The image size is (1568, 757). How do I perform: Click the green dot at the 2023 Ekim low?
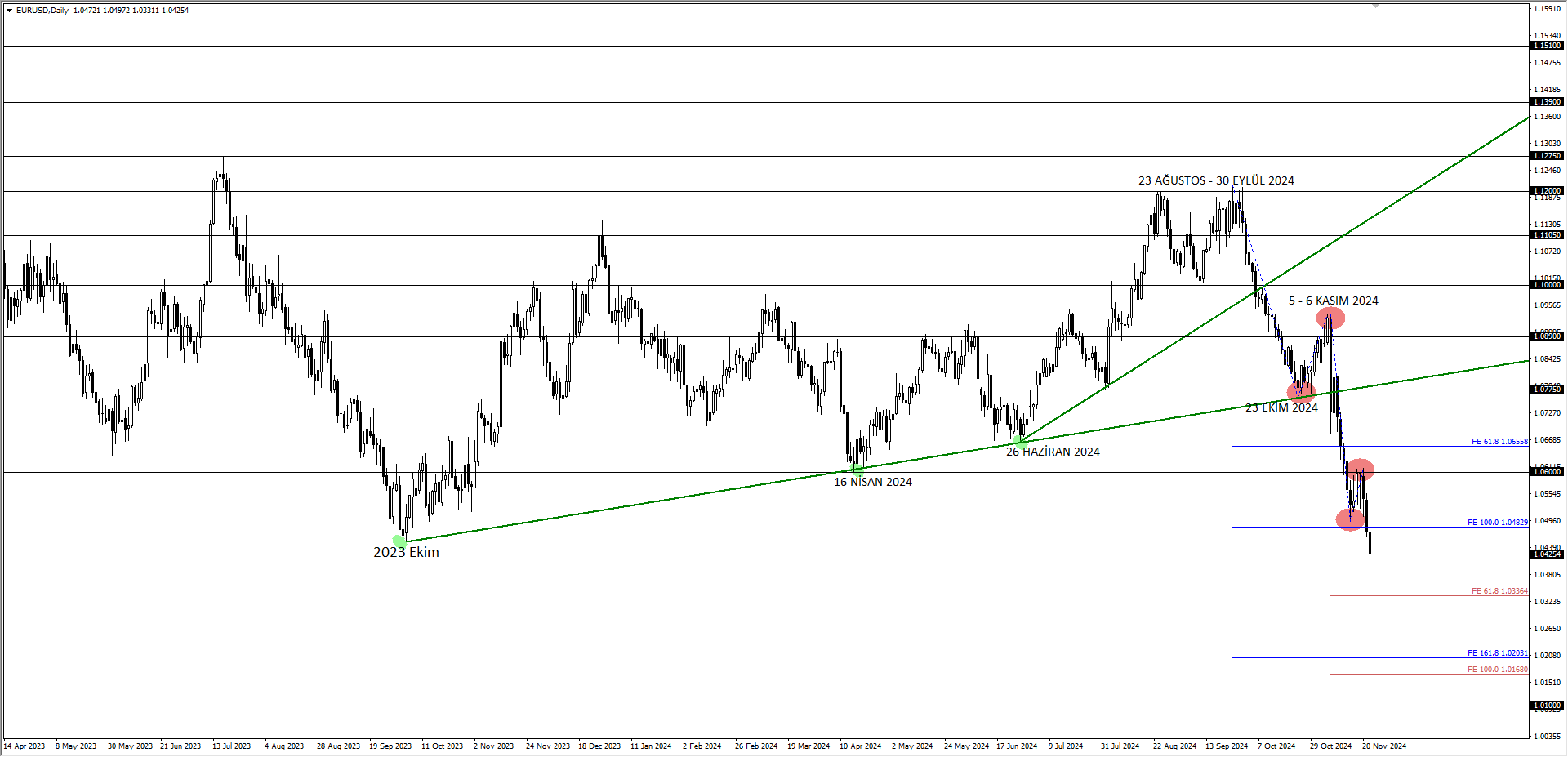tap(399, 541)
